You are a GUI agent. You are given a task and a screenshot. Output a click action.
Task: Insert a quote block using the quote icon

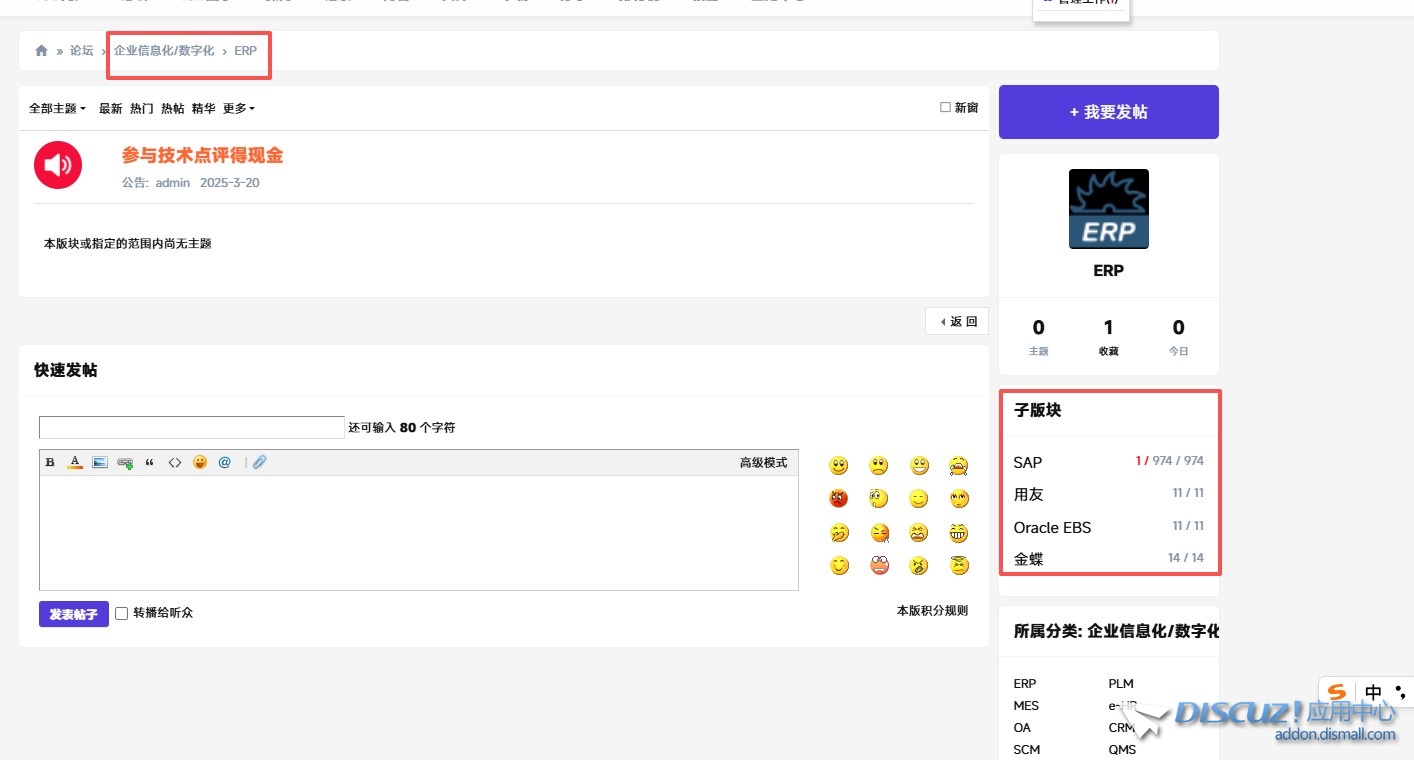pyautogui.click(x=150, y=463)
